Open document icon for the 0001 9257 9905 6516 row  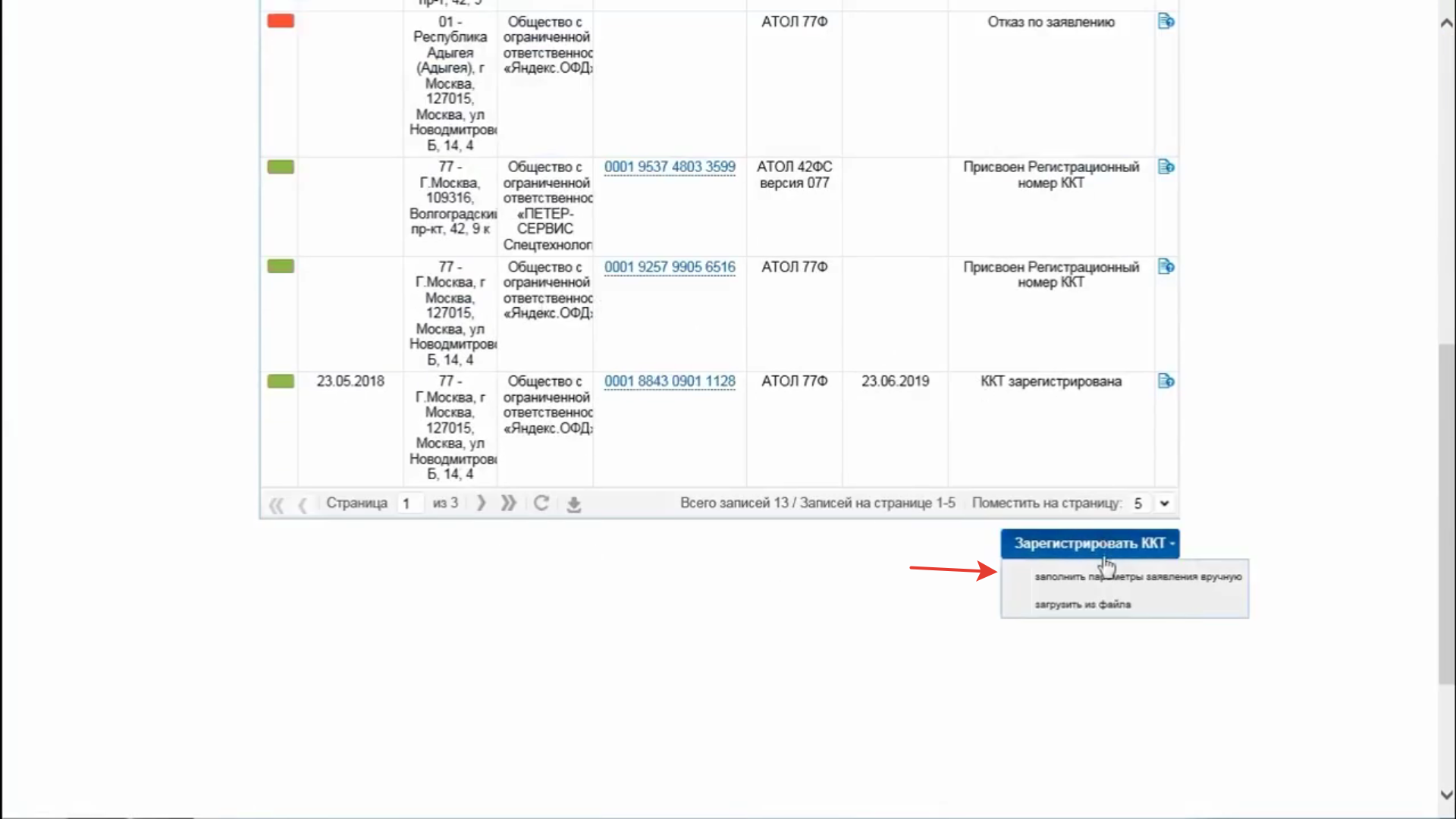coord(1166,267)
